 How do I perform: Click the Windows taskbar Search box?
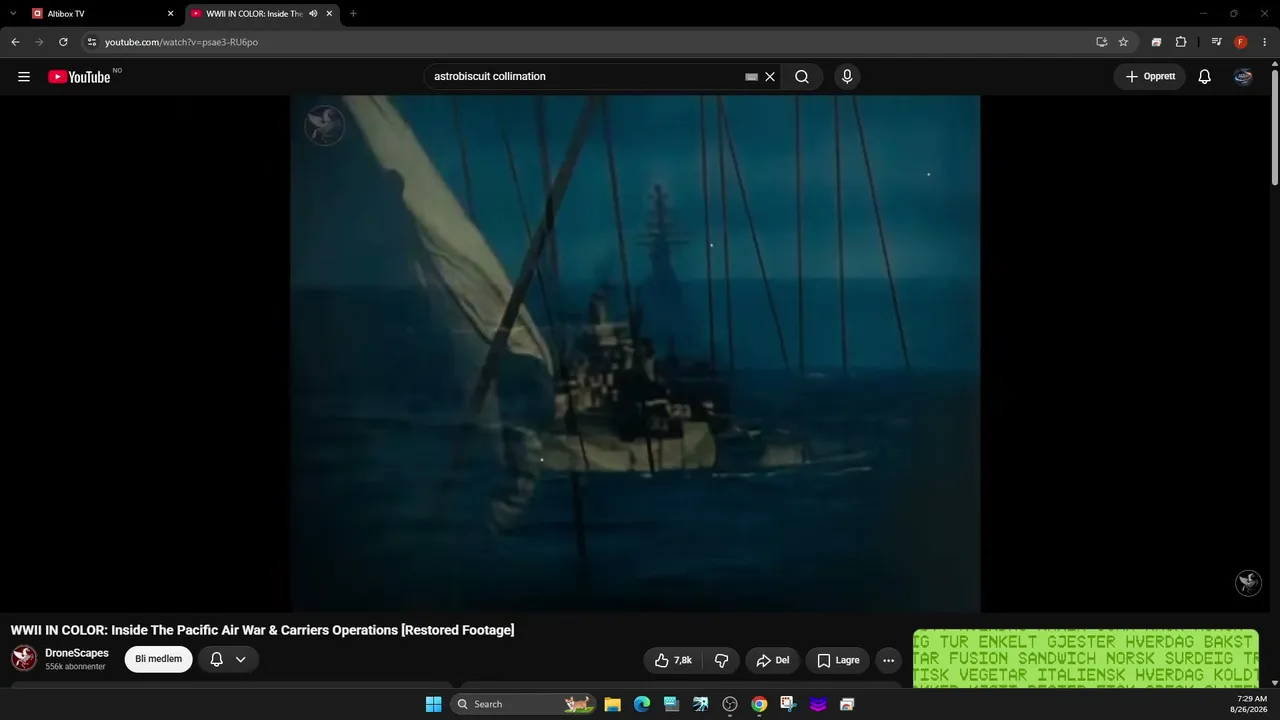(x=522, y=704)
